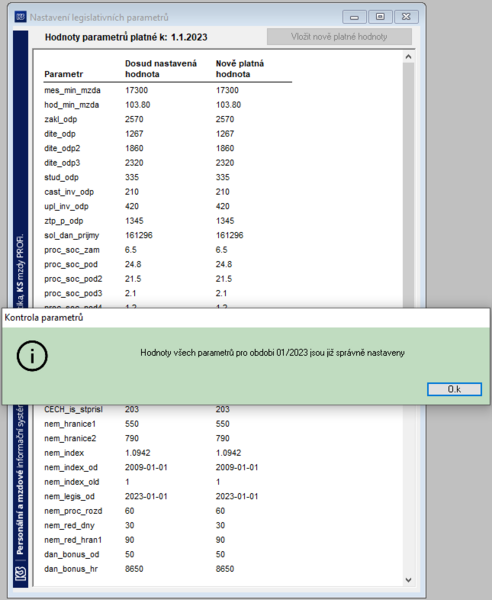Click the 17300 value in Dosud nastavená column
492x600 pixels.
pyautogui.click(x=136, y=90)
